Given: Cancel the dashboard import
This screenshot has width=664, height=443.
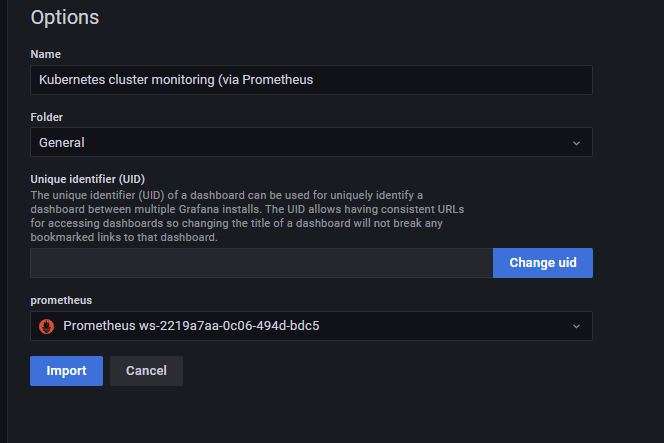Looking at the screenshot, I should [146, 371].
